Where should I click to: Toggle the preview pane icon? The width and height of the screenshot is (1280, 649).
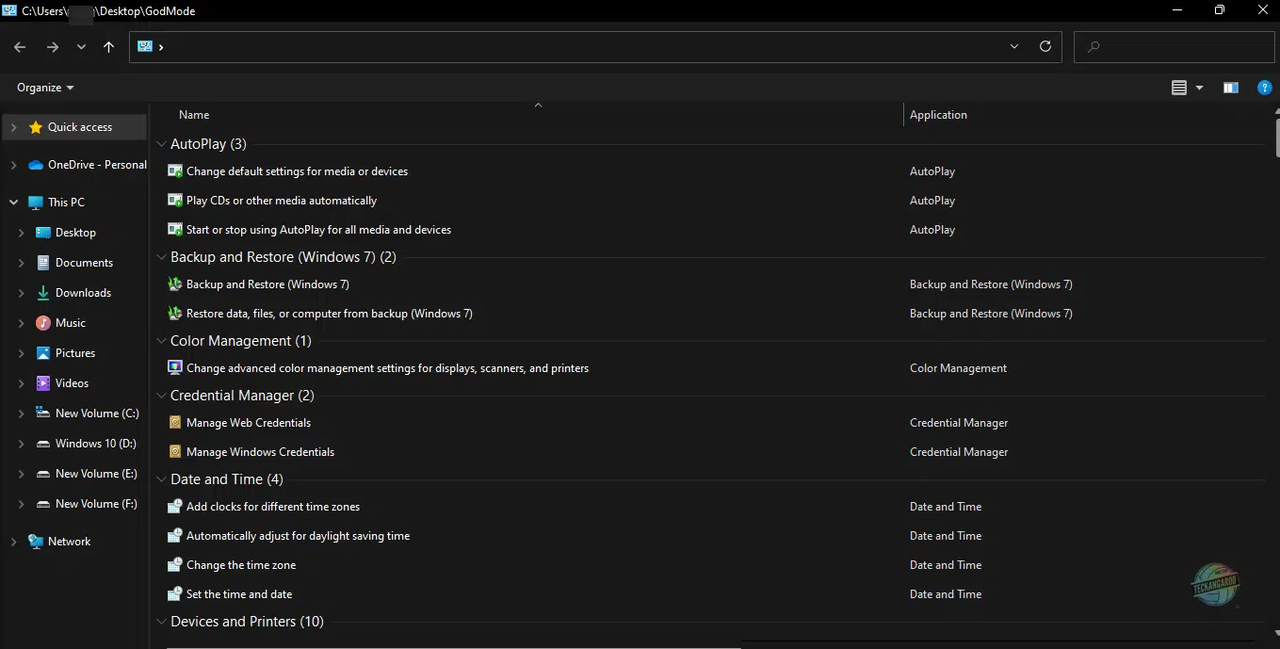click(x=1231, y=88)
